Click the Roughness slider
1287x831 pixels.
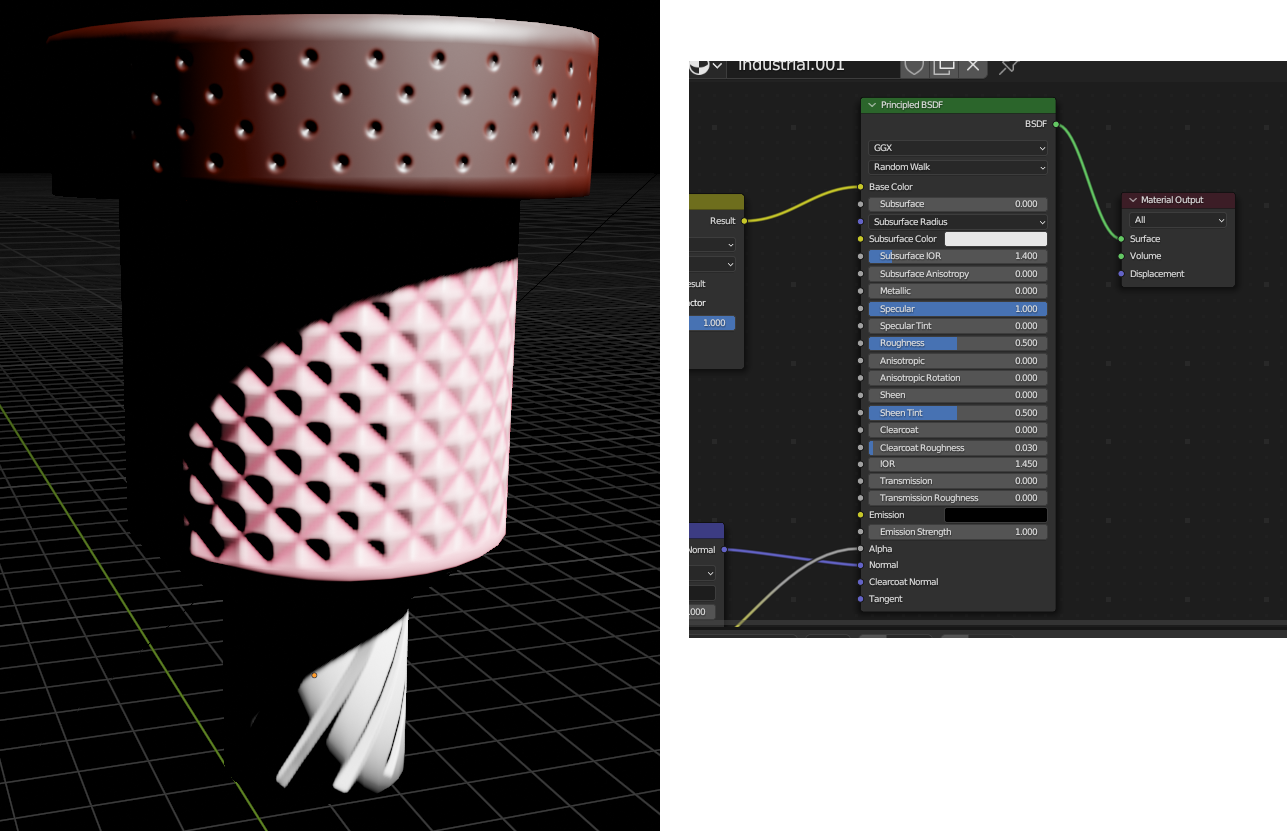click(958, 343)
